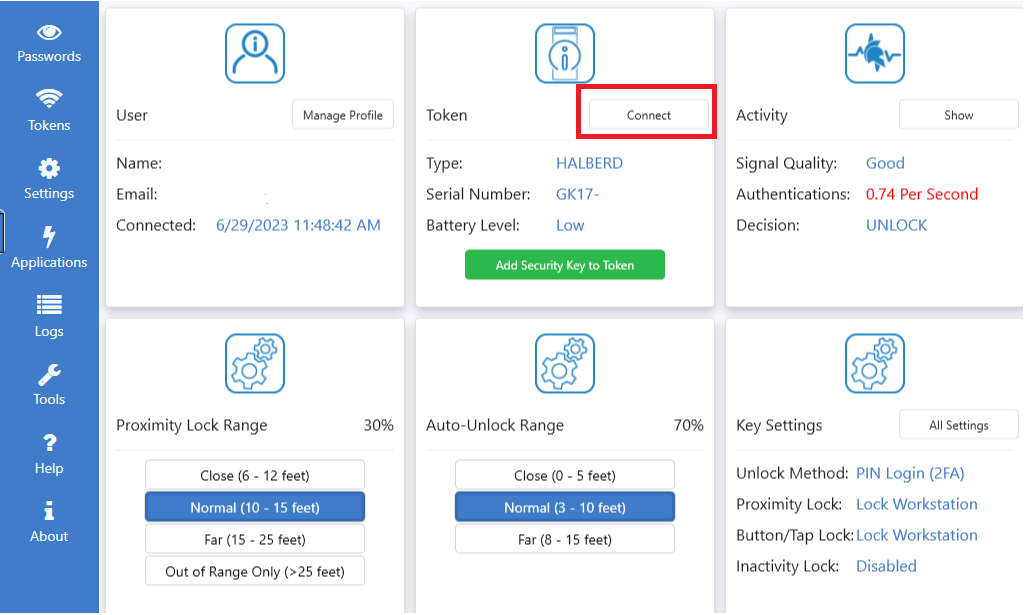
Task: Select Far (15 - 25 feet) proximity lock range
Action: [x=255, y=539]
